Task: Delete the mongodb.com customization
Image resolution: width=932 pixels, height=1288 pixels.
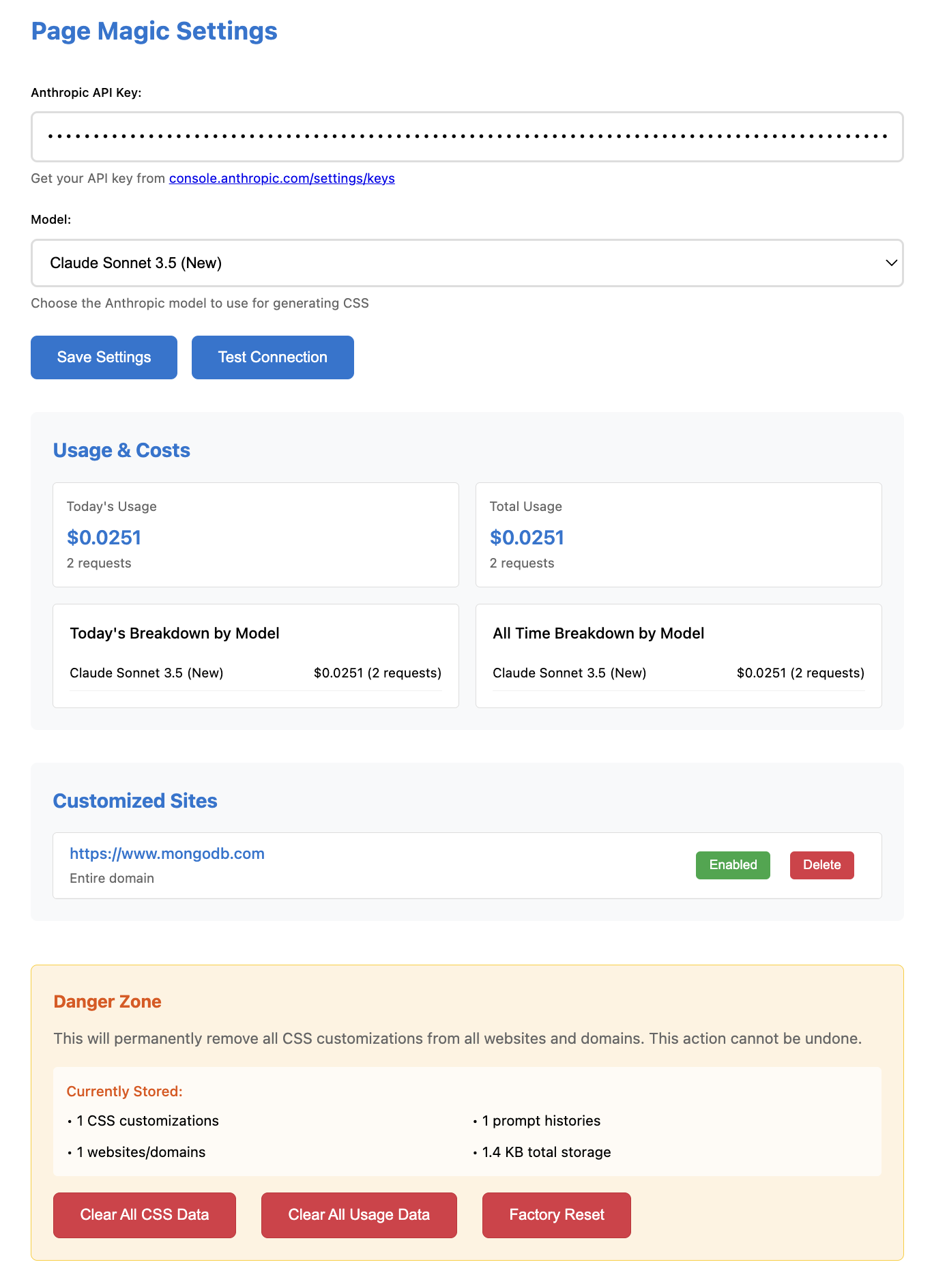Action: click(x=821, y=865)
